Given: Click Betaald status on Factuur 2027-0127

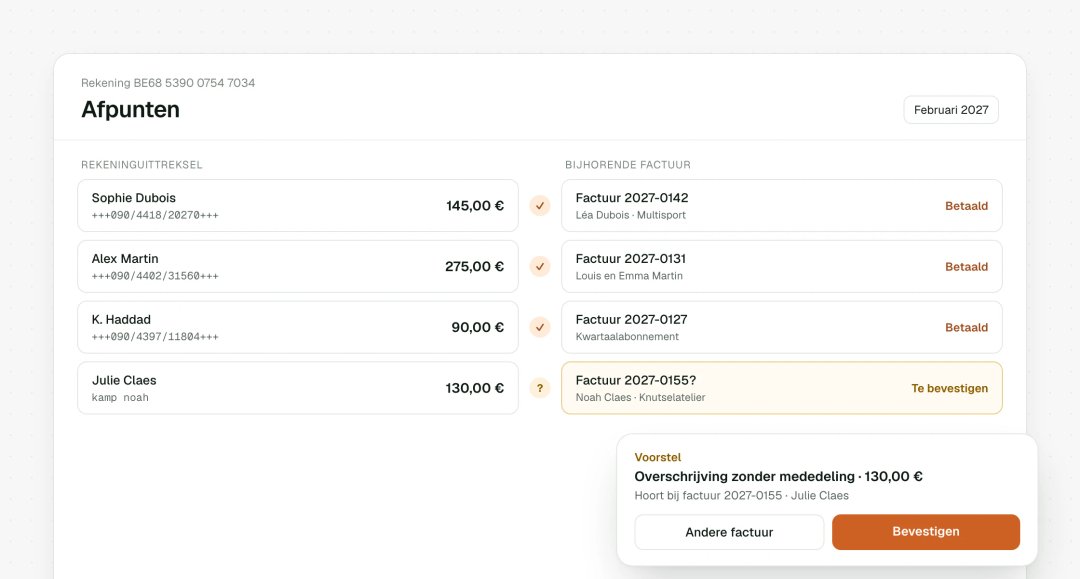Looking at the screenshot, I should [966, 327].
